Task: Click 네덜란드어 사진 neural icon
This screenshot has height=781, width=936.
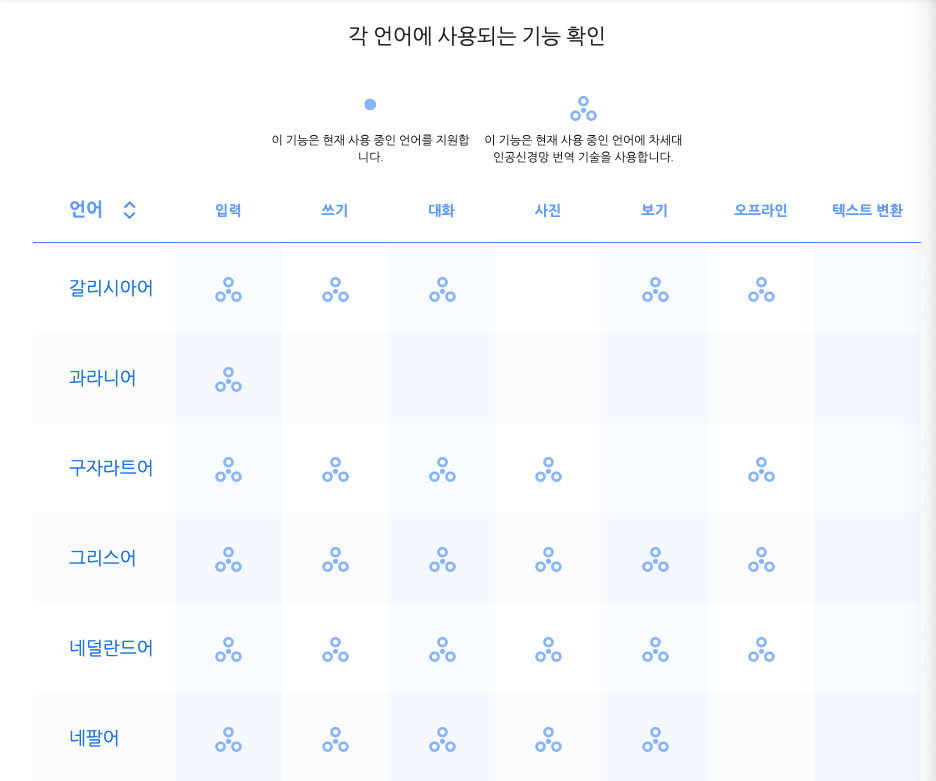Action: (549, 650)
